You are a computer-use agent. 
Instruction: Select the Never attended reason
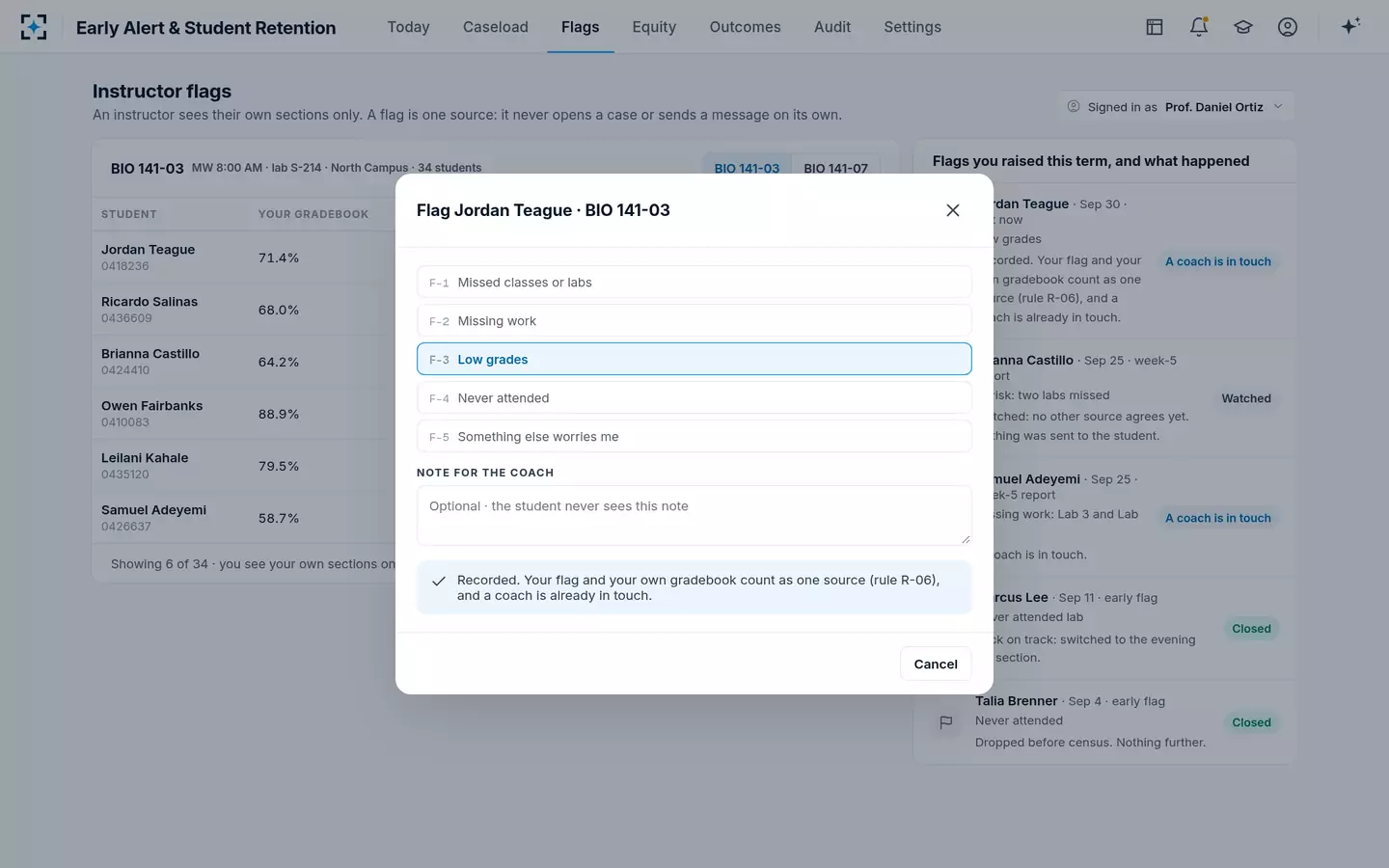[x=694, y=397]
